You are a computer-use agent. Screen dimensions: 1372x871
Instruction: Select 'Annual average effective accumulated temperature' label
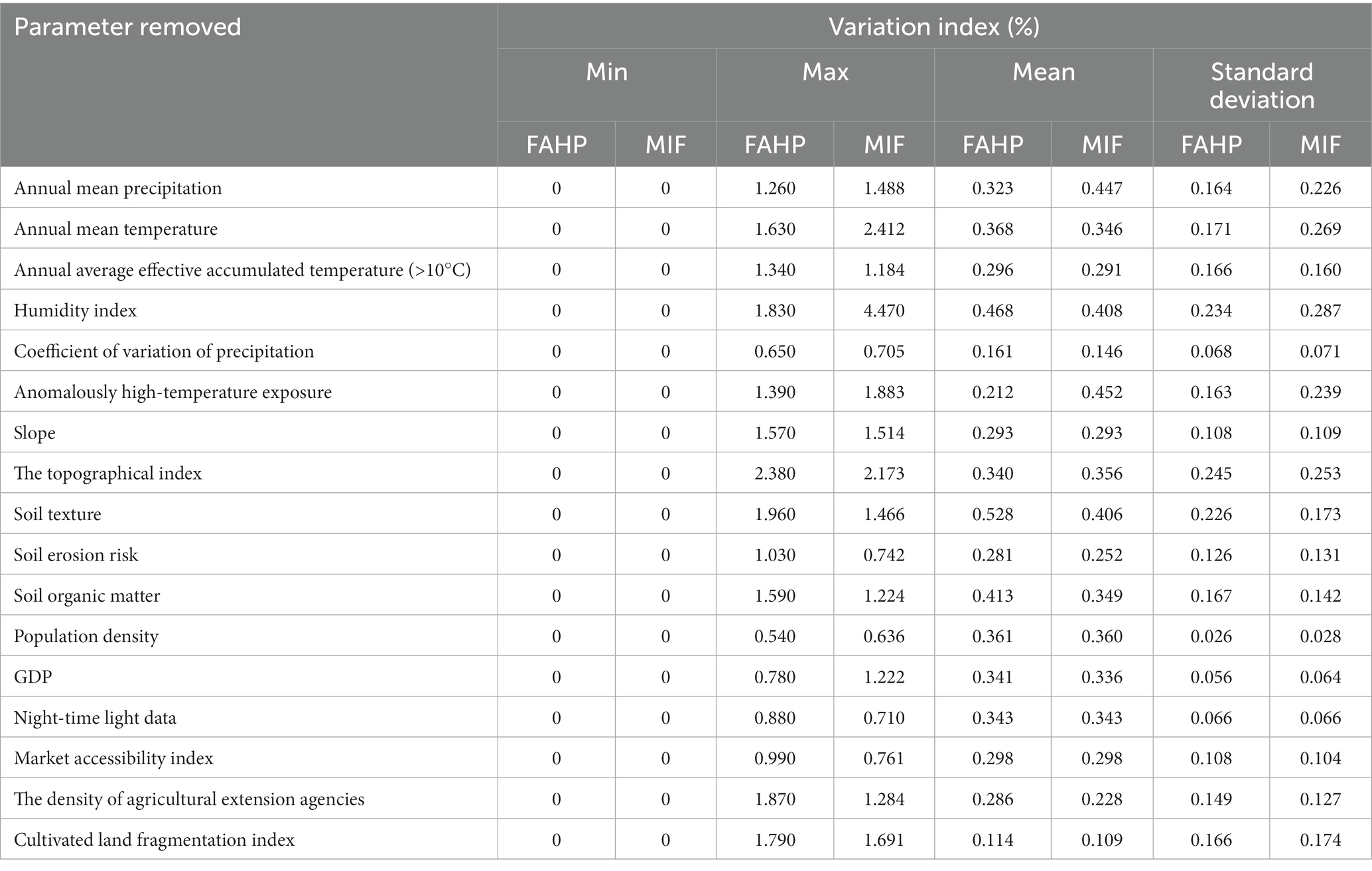[x=242, y=270]
